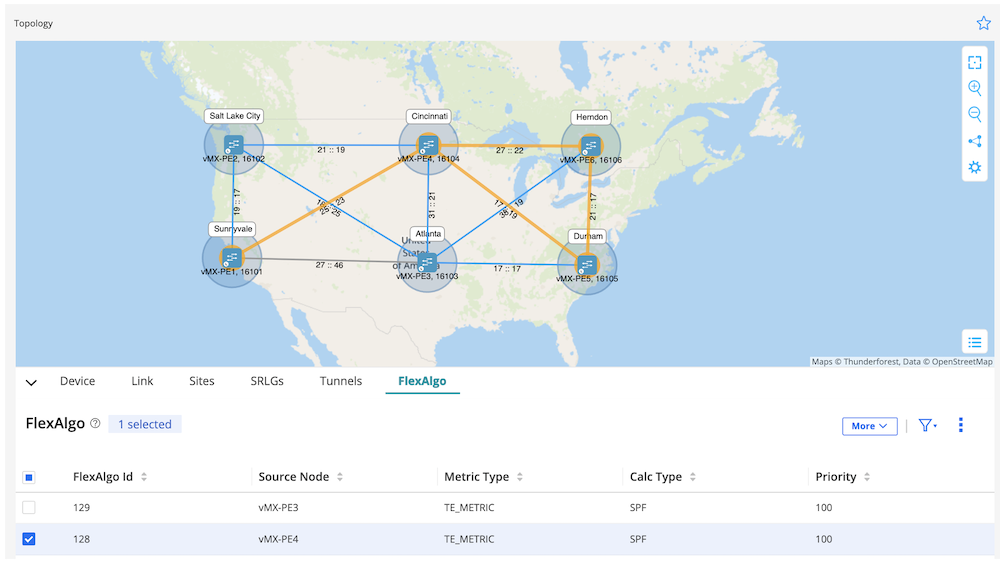Toggle the select-all header checkbox
The image size is (1000, 561).
click(x=29, y=477)
